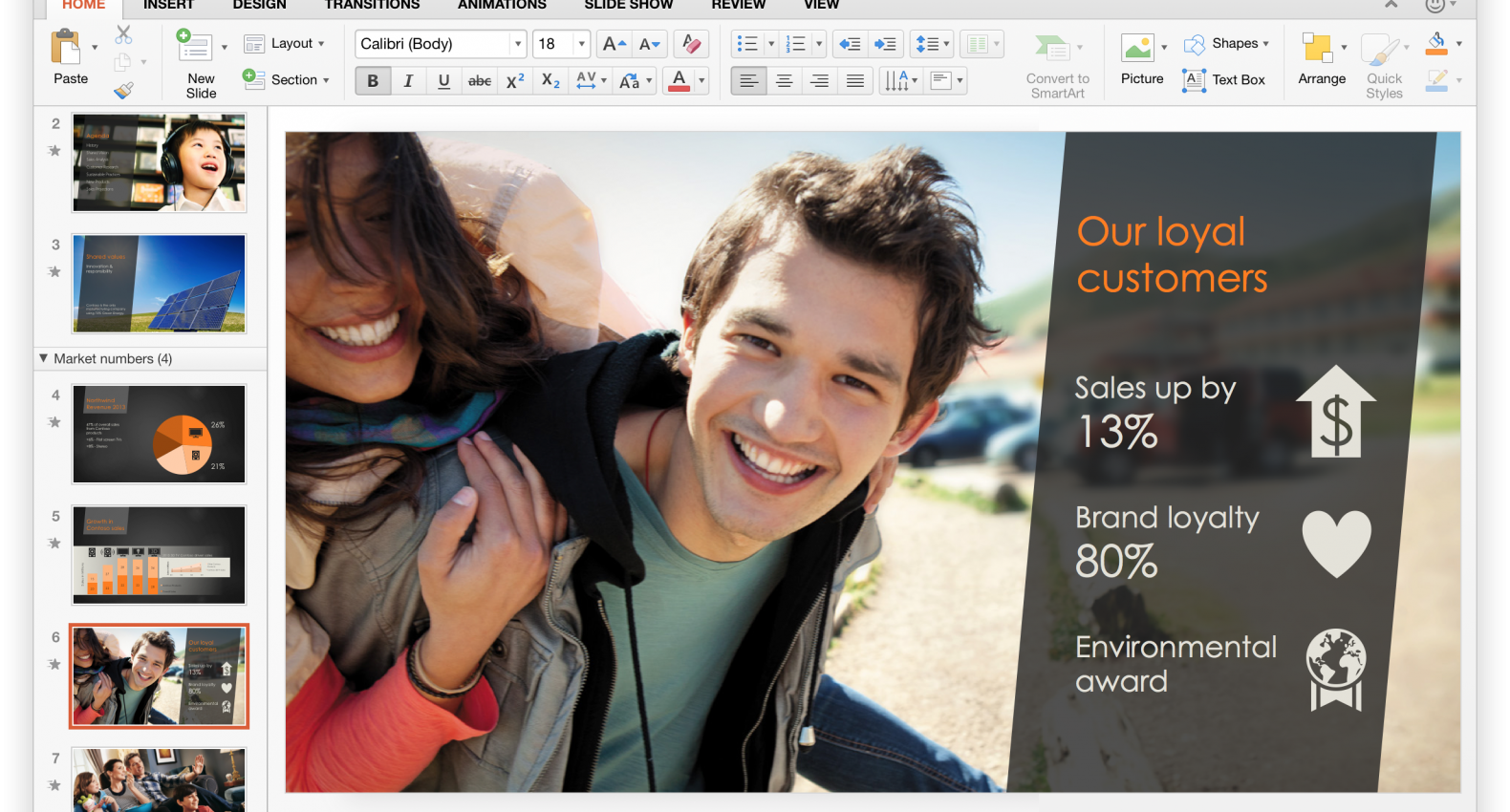
Task: Increase the paragraph indent level
Action: [x=886, y=44]
